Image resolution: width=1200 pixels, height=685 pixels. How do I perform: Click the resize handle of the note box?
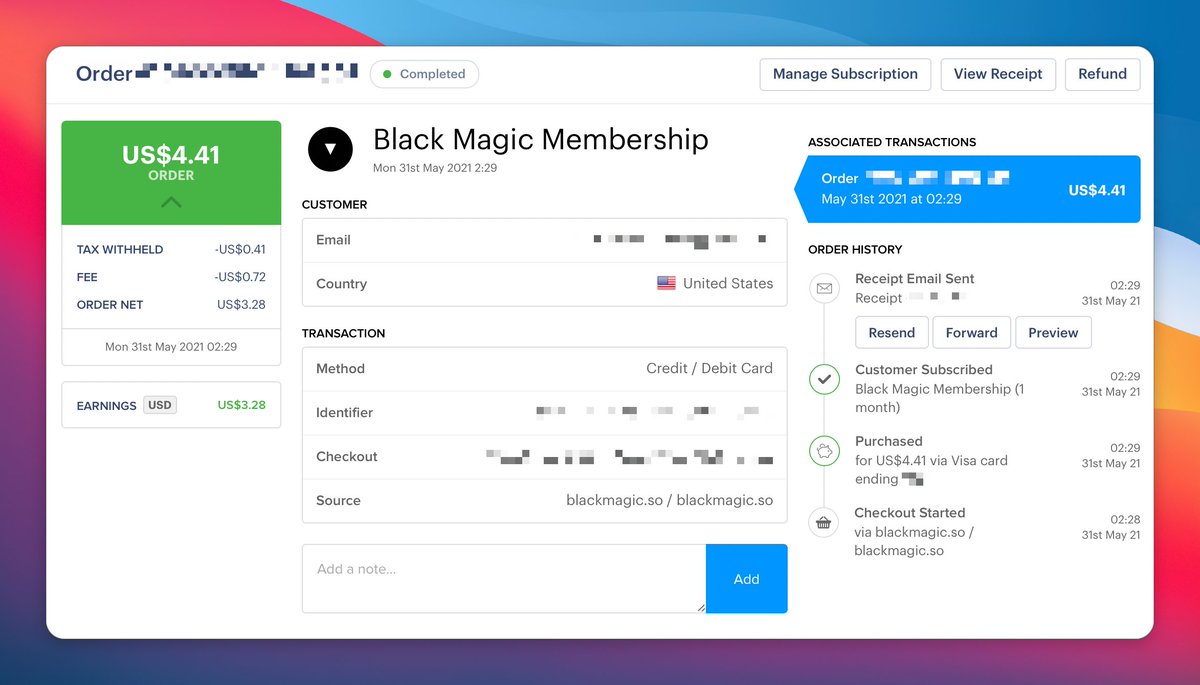(700, 607)
